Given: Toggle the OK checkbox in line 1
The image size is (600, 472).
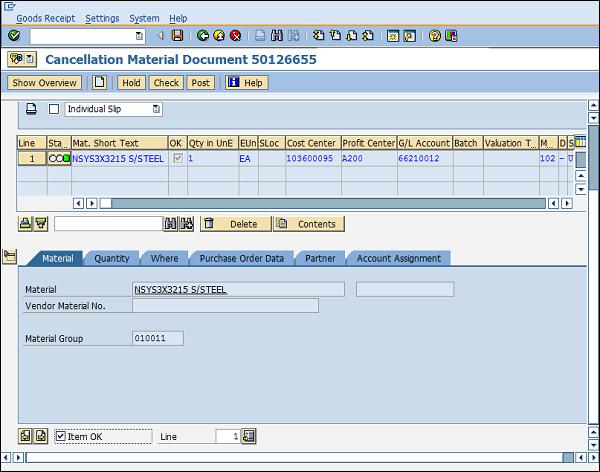Looking at the screenshot, I should click(x=176, y=158).
